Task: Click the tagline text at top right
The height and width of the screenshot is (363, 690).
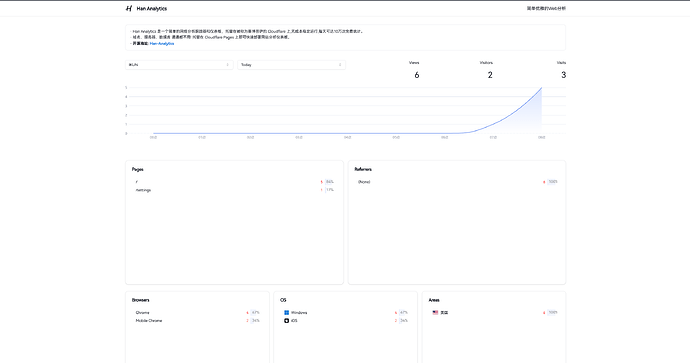Action: [x=546, y=8]
